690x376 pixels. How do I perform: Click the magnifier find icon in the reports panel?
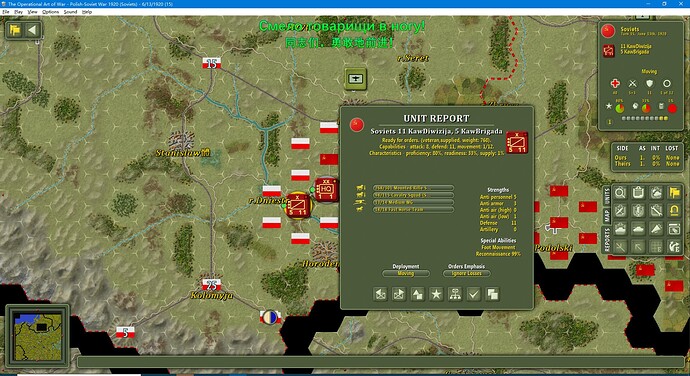pyautogui.click(x=620, y=193)
